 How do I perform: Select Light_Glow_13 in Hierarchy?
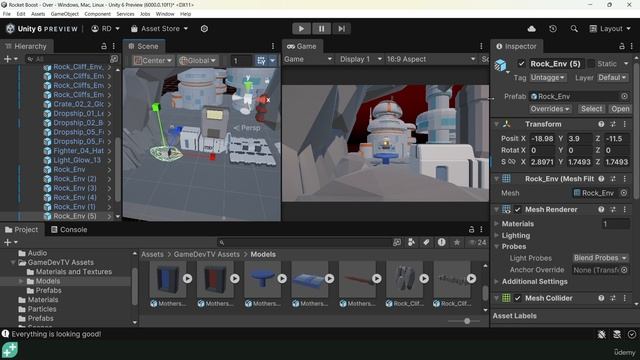[77, 160]
